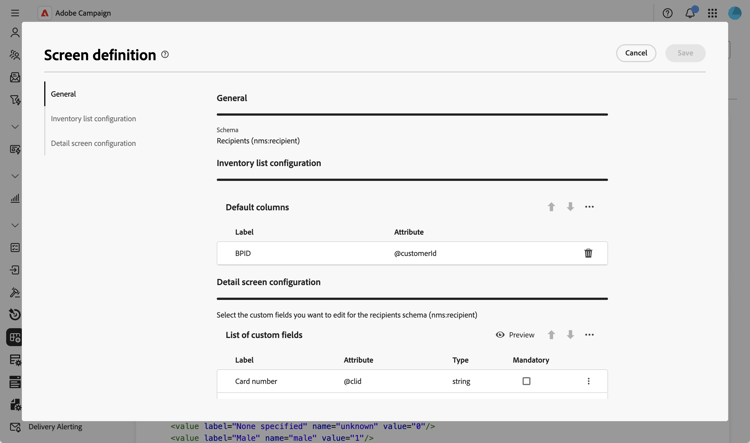
Task: Open the notifications bell
Action: 690,13
